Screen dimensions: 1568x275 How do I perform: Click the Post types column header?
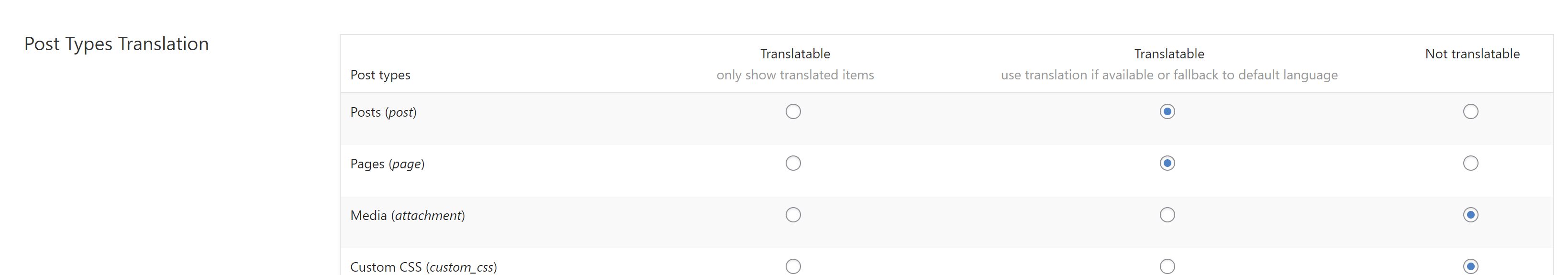[380, 75]
